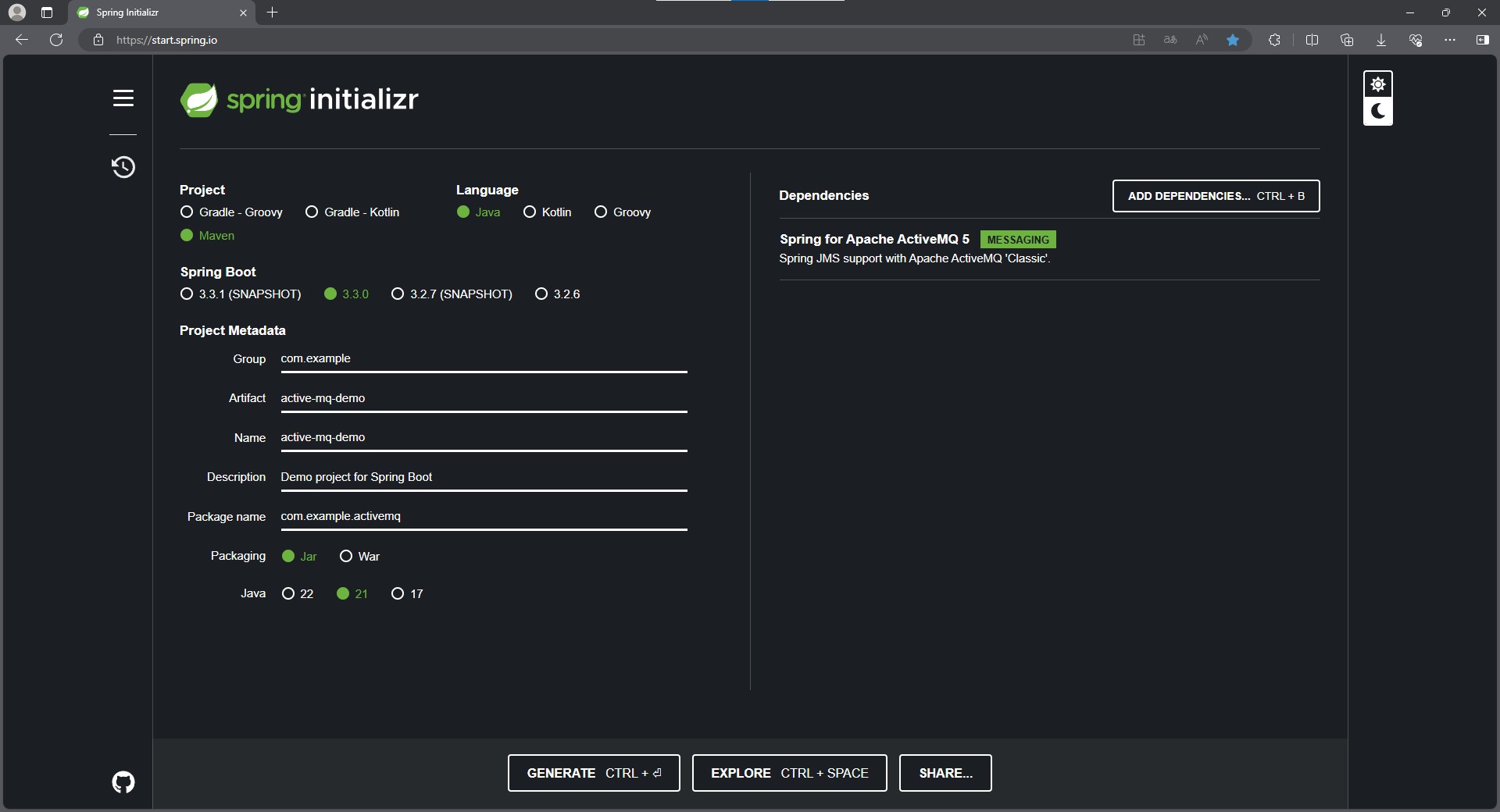The image size is (1500, 812).
Task: Select Spring Boot 3.2.7 (SNAPSHOT)
Action: tap(452, 294)
